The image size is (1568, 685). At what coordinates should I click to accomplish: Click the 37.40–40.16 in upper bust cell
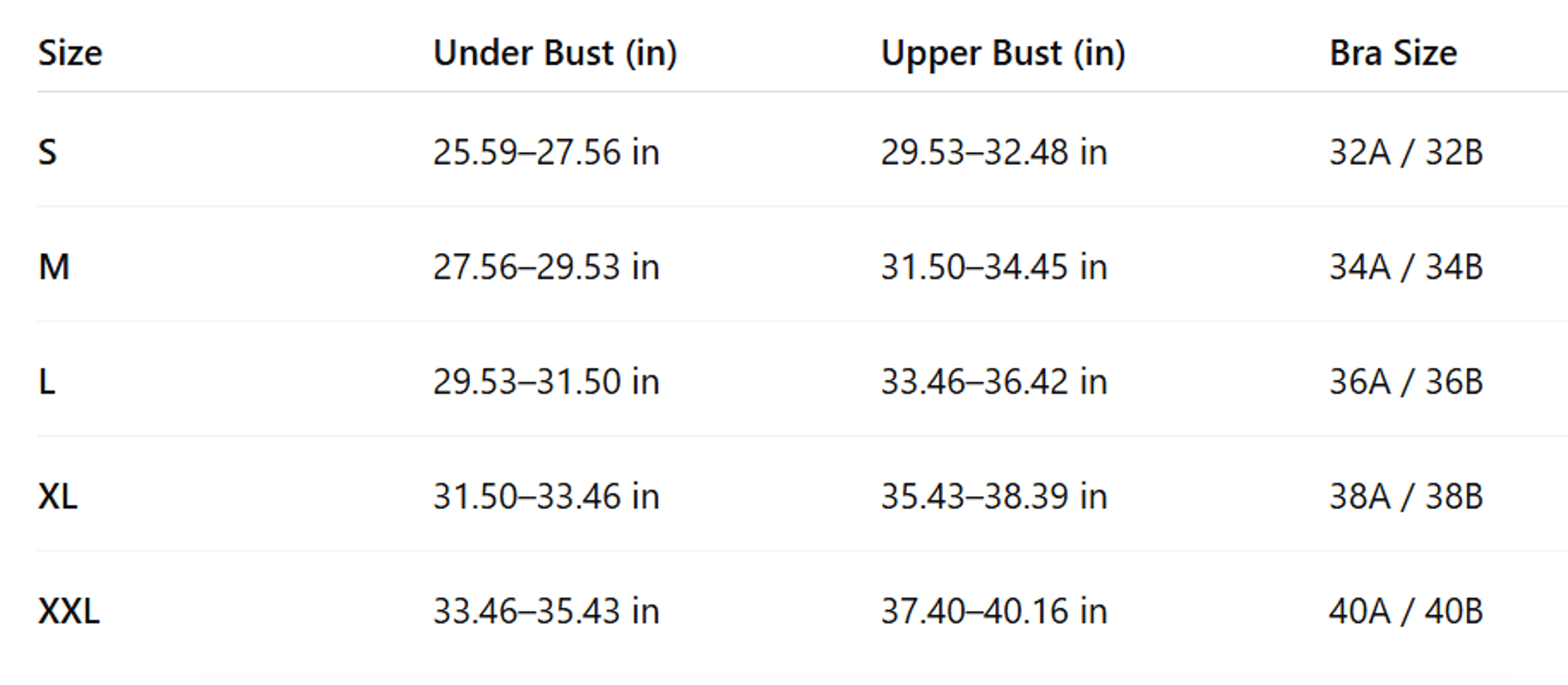(994, 611)
